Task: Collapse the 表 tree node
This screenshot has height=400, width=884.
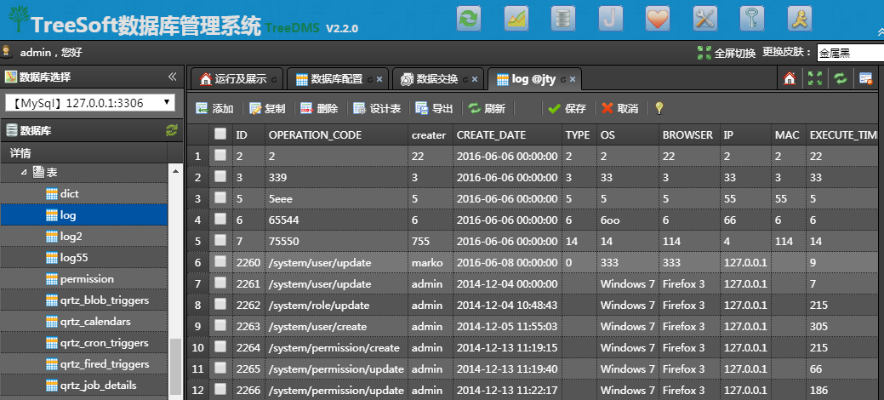Action: pos(25,173)
